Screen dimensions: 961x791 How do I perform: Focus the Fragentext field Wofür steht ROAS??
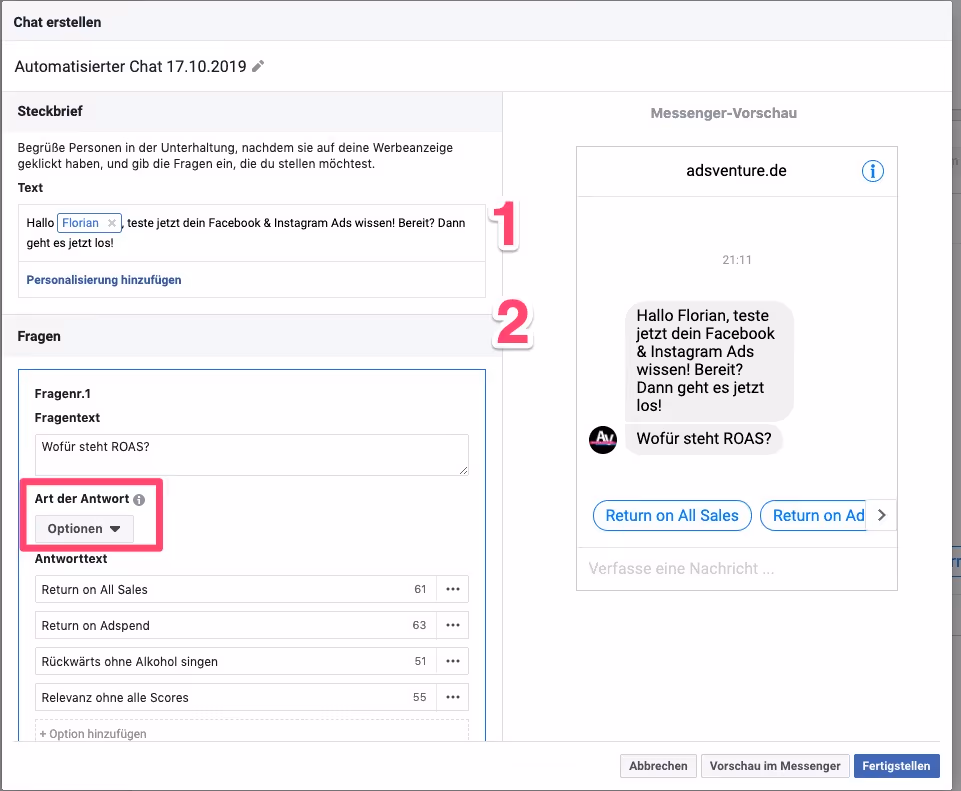(x=252, y=455)
